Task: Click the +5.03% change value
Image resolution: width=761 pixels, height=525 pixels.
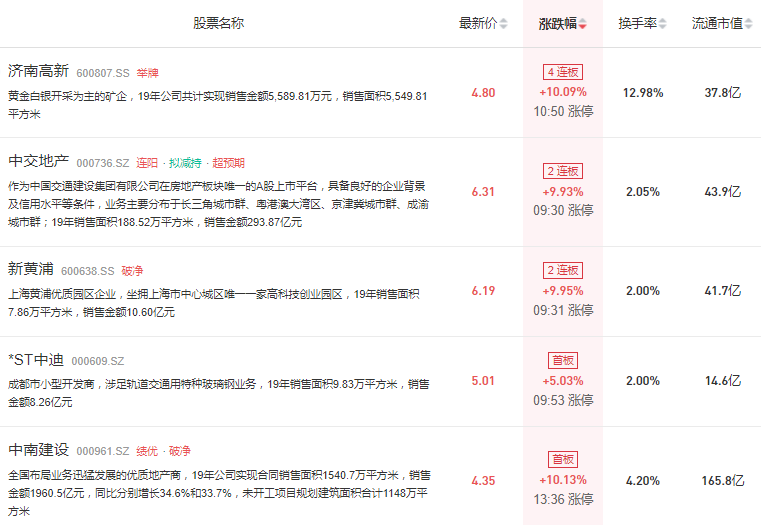Action: click(x=563, y=381)
